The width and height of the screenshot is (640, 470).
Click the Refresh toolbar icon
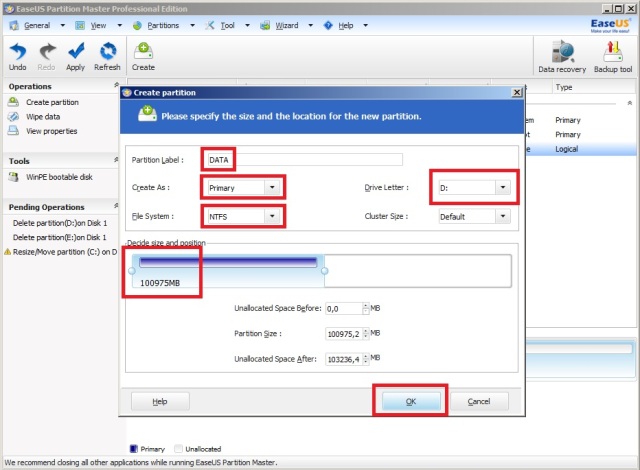click(108, 51)
